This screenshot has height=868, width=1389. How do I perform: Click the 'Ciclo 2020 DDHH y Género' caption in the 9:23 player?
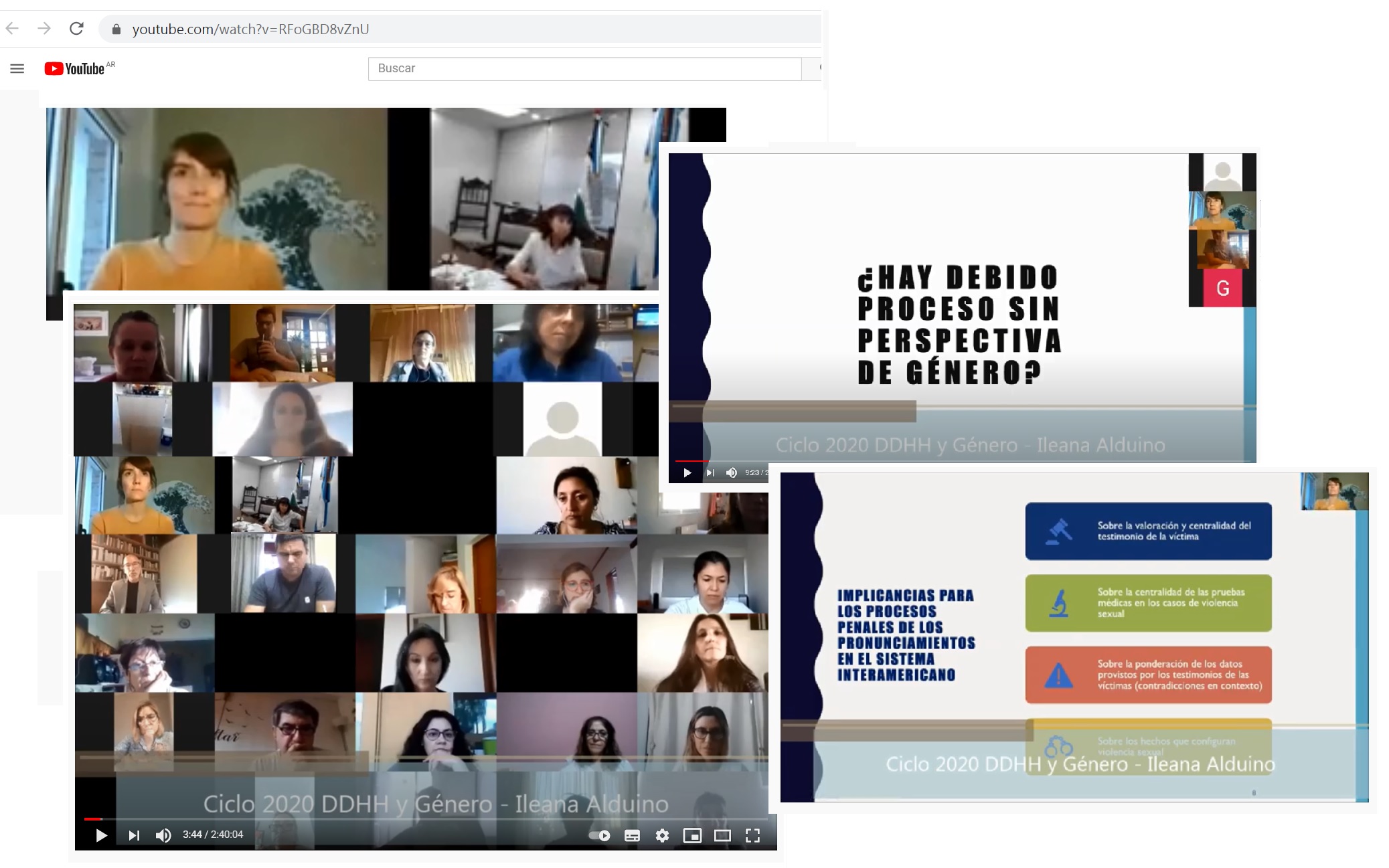pyautogui.click(x=970, y=445)
